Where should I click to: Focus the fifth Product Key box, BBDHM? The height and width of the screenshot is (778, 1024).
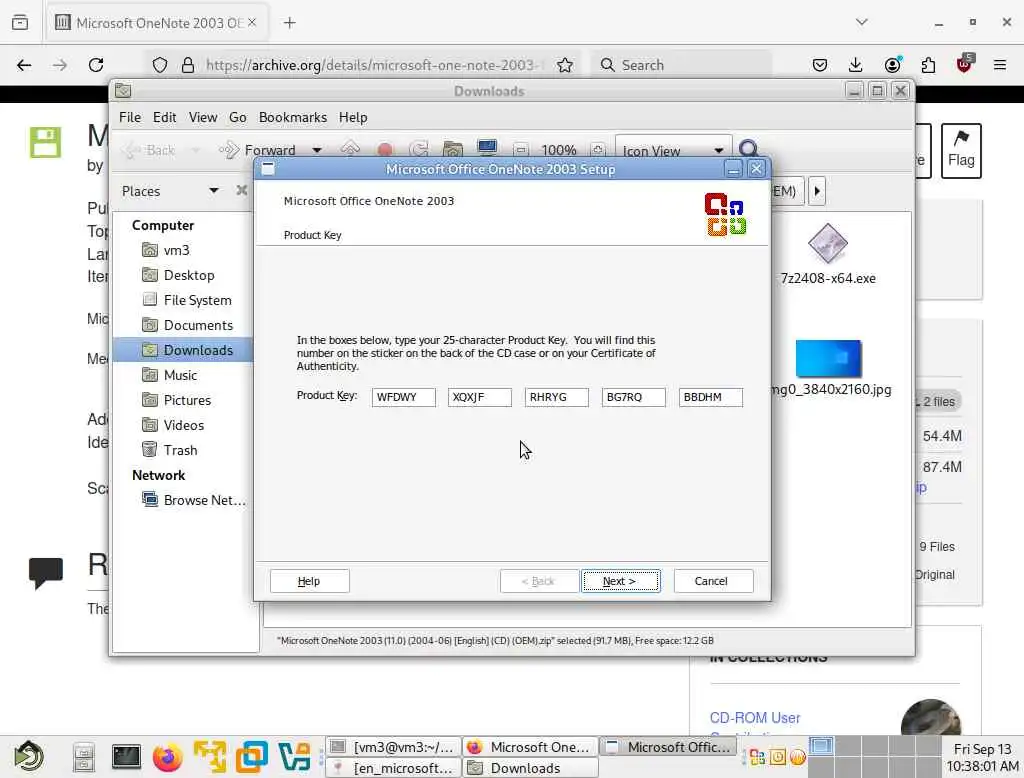(711, 397)
